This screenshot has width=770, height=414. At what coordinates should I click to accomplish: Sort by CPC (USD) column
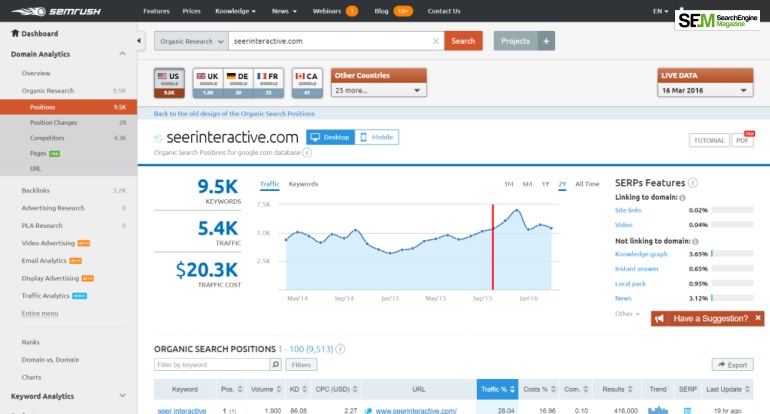pos(336,389)
